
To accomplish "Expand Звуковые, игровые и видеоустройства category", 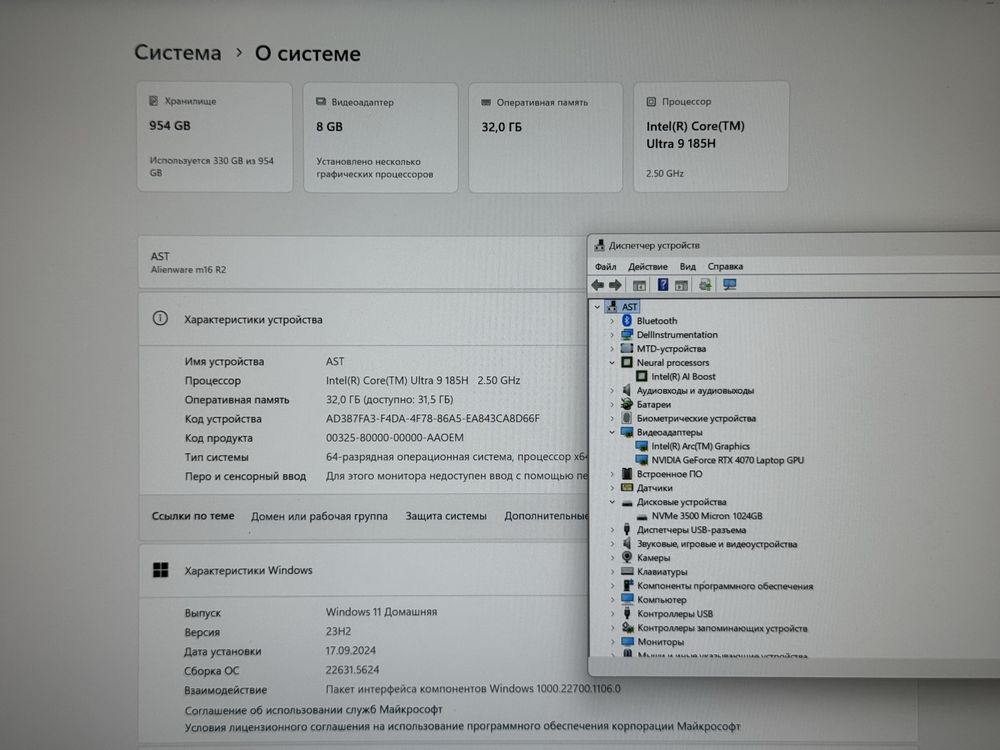I will click(612, 544).
